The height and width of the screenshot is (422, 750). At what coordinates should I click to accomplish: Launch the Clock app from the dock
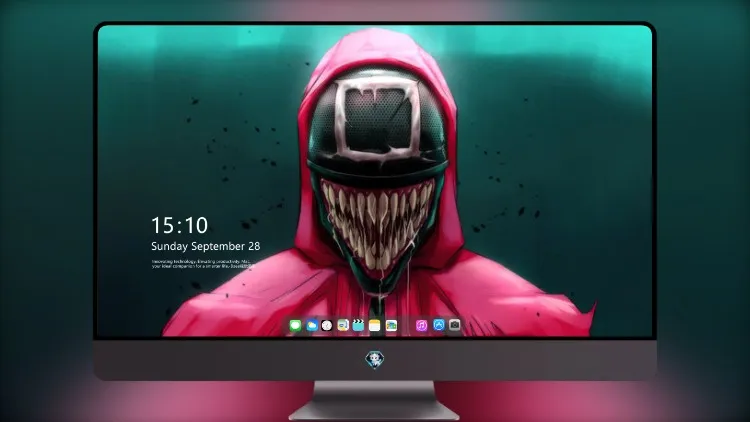327,326
